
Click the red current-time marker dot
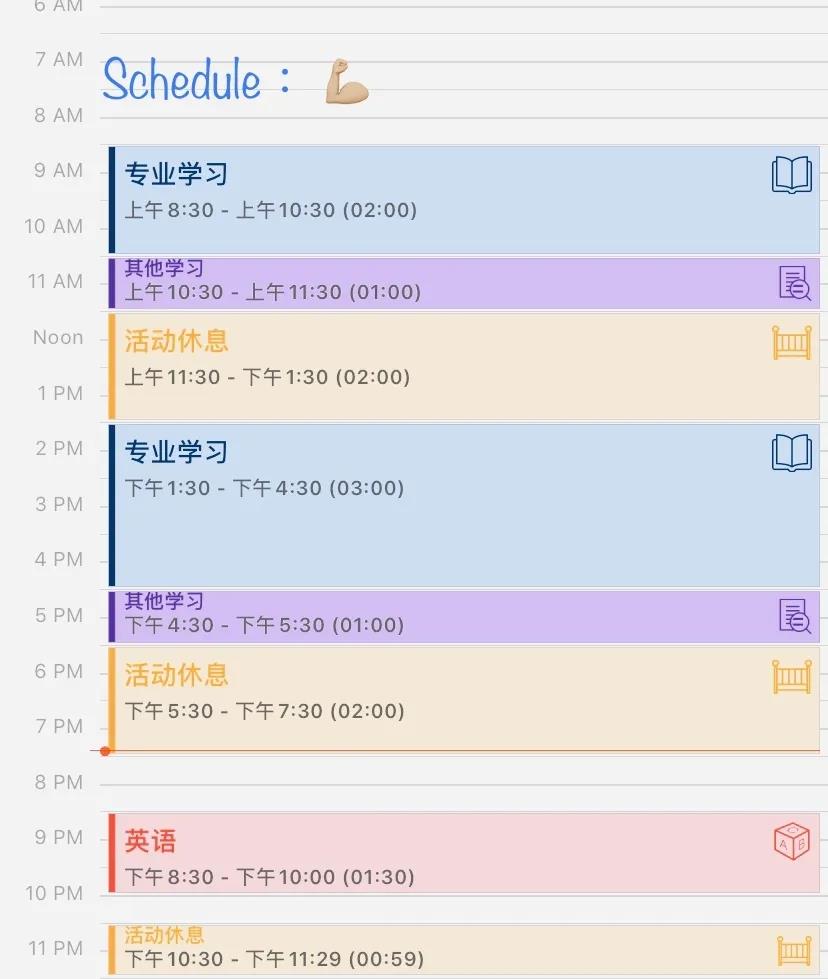point(106,750)
